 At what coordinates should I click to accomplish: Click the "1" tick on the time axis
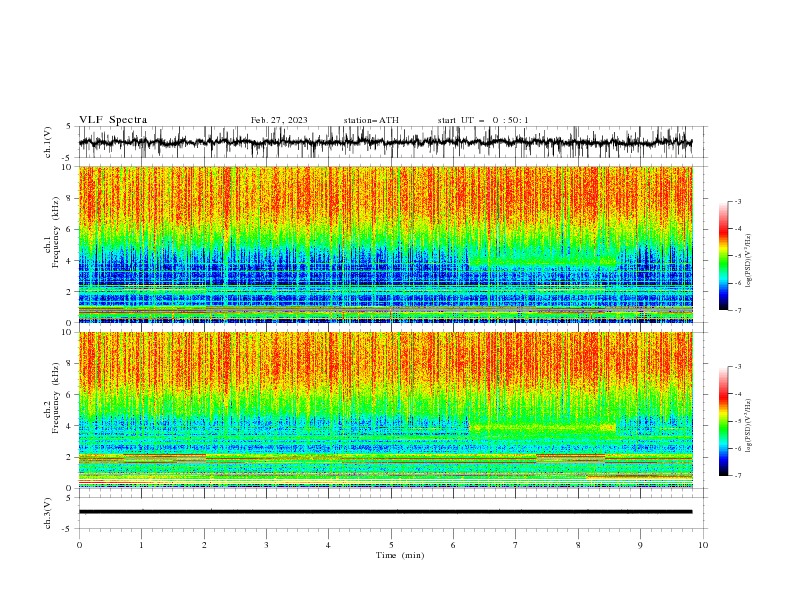point(141,545)
